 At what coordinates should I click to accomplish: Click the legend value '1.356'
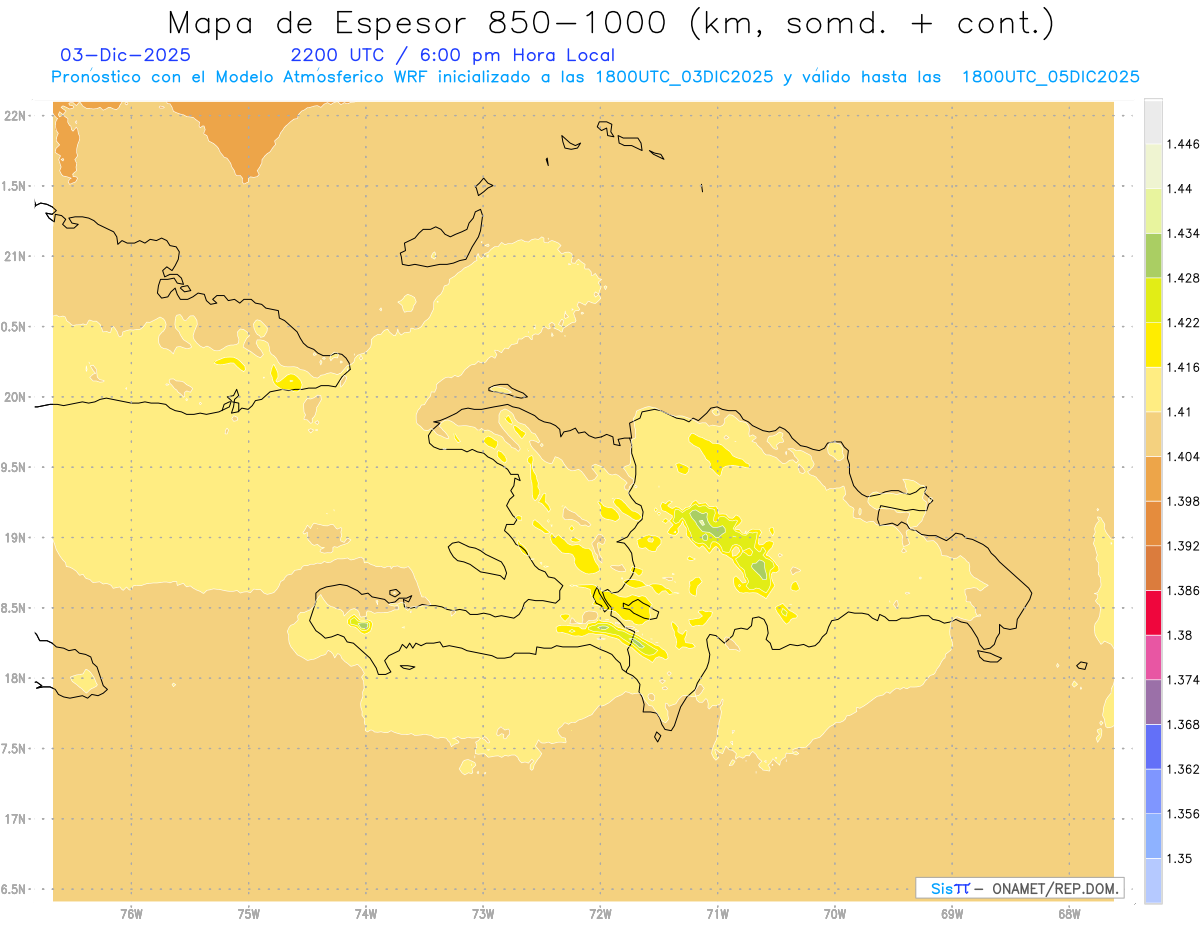coord(1184,814)
